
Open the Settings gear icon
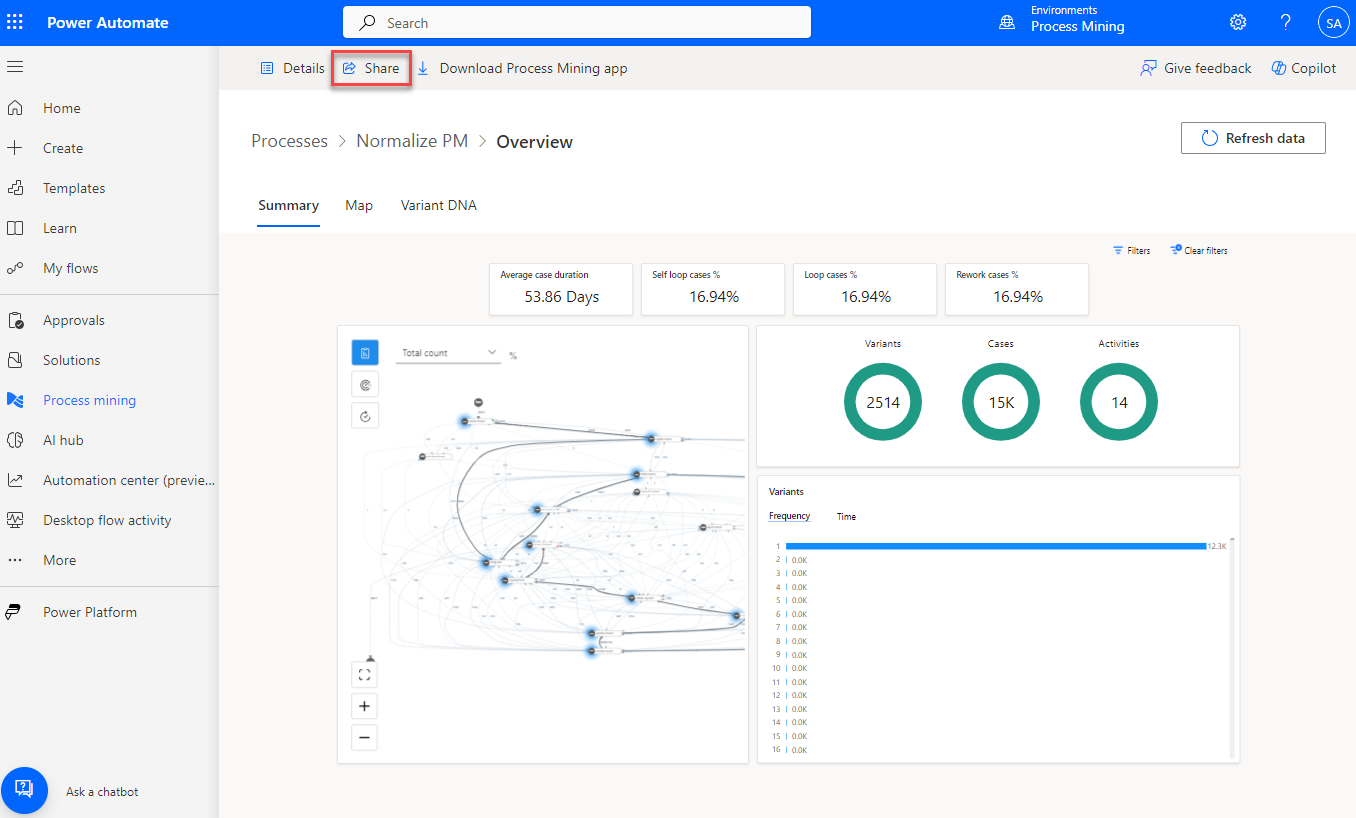(x=1238, y=22)
